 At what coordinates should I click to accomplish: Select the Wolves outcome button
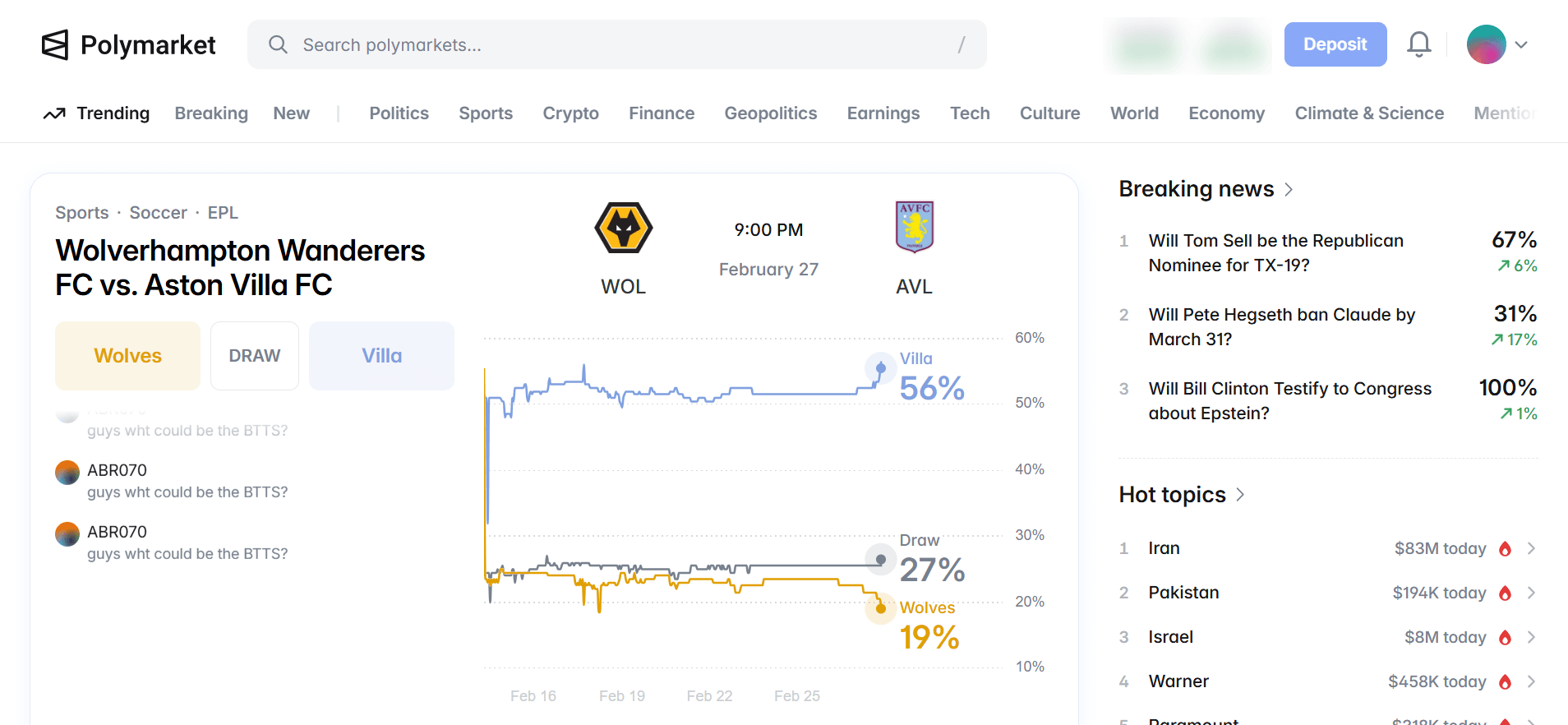pyautogui.click(x=127, y=356)
